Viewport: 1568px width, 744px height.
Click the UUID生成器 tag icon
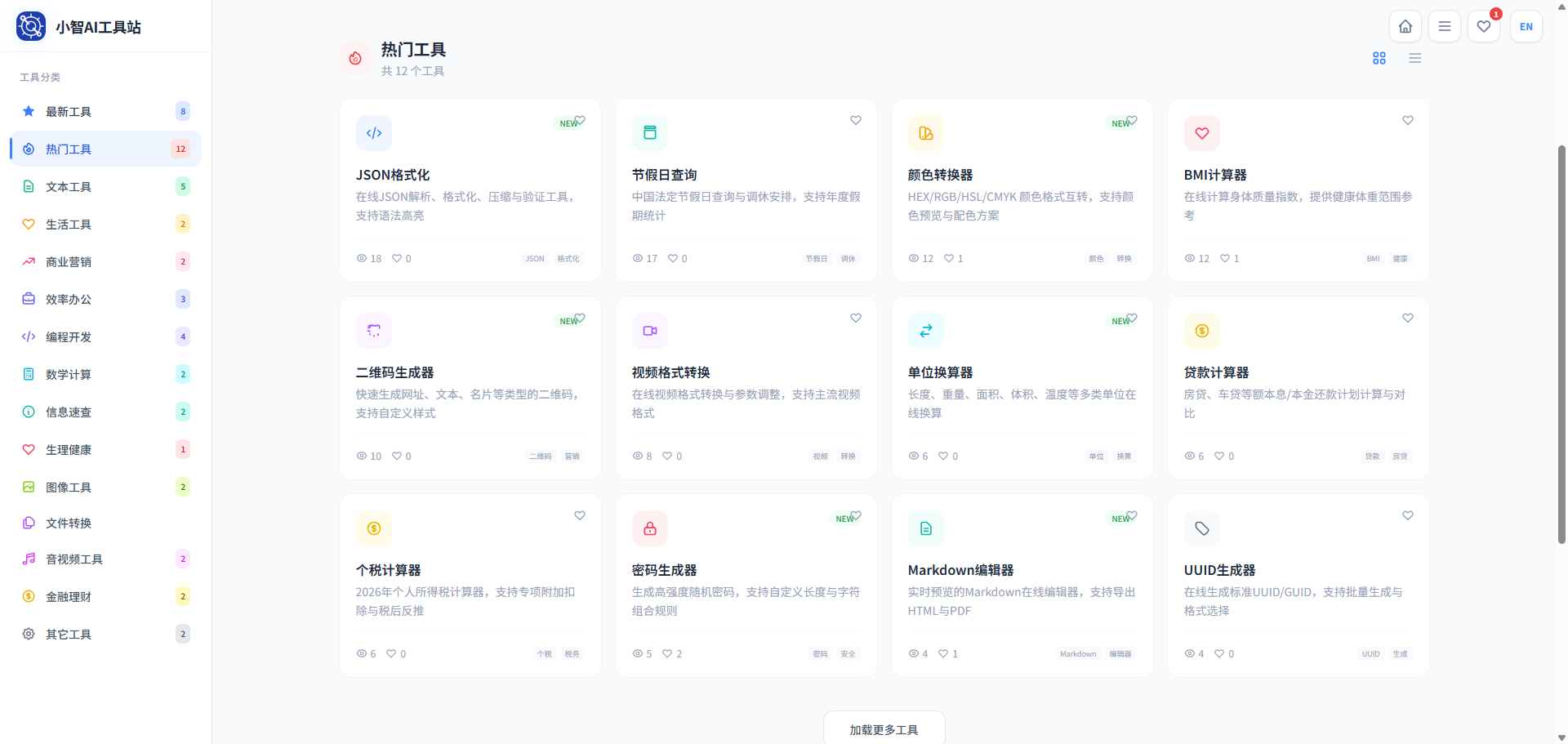[1202, 528]
